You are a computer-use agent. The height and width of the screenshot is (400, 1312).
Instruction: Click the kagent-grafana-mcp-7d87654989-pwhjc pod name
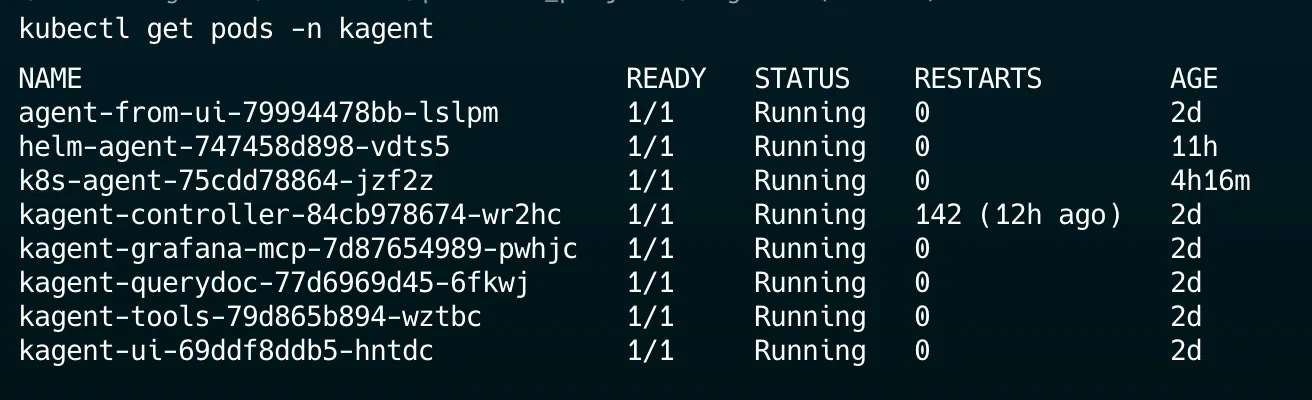point(298,249)
